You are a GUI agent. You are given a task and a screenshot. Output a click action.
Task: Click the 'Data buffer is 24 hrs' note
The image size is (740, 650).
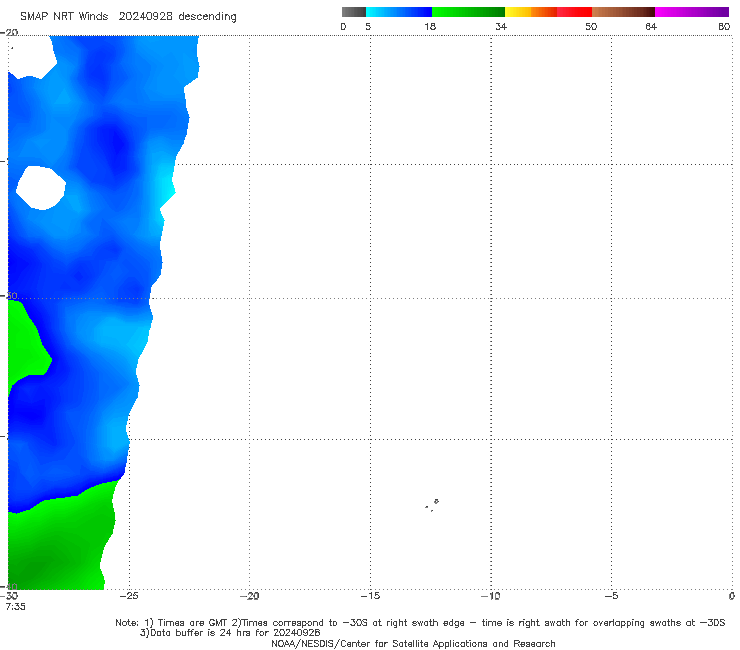230,633
